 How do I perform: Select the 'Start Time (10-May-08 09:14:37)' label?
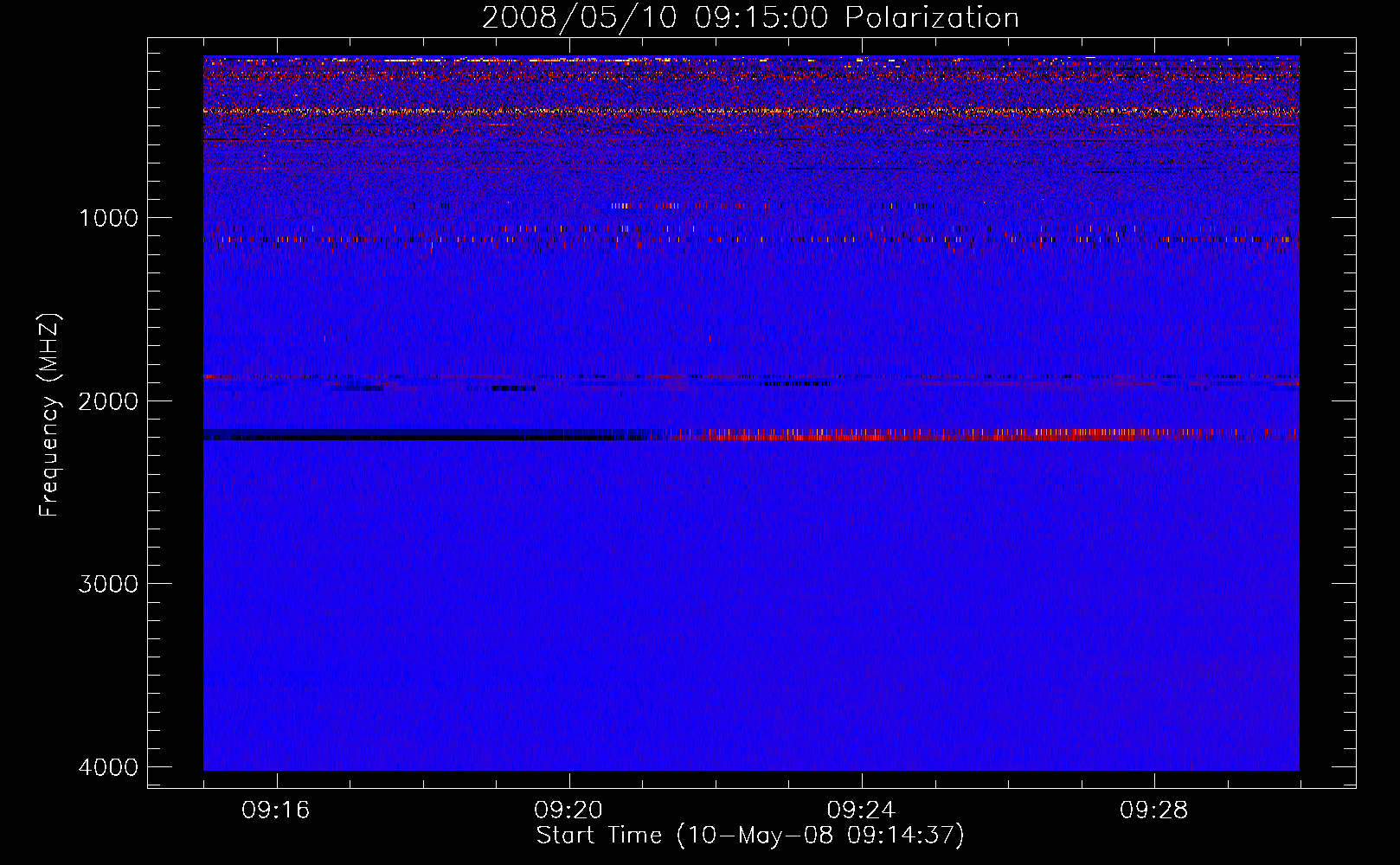point(750,836)
